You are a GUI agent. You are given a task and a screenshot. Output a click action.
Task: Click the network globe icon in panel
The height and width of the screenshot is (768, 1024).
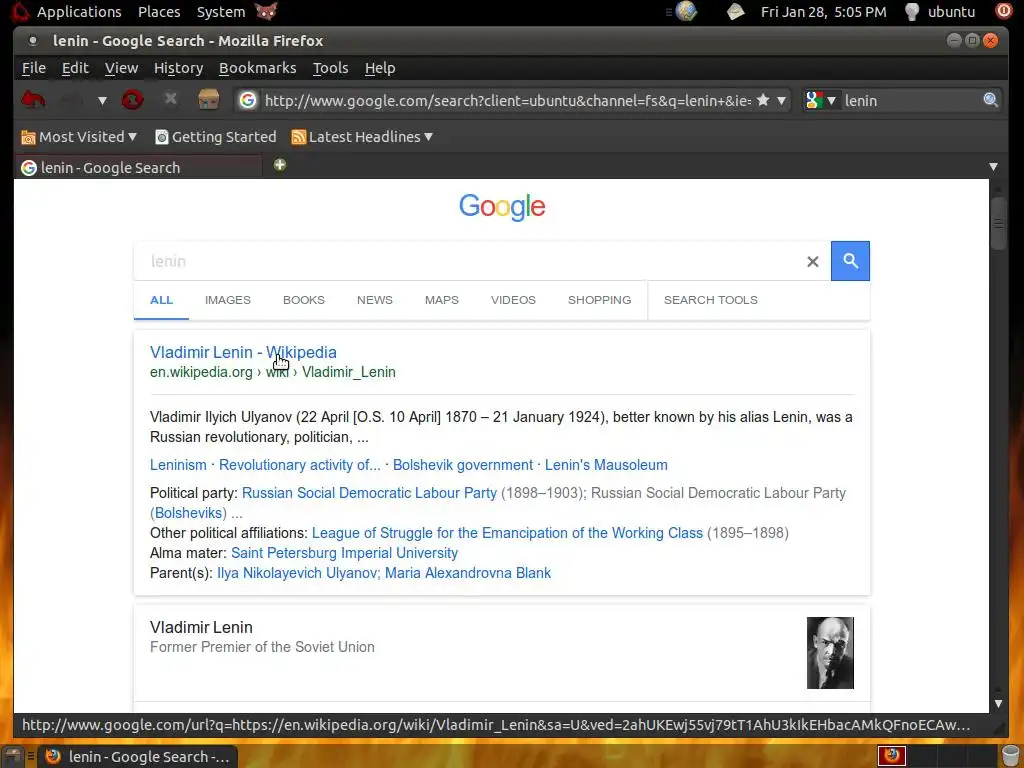tap(686, 11)
